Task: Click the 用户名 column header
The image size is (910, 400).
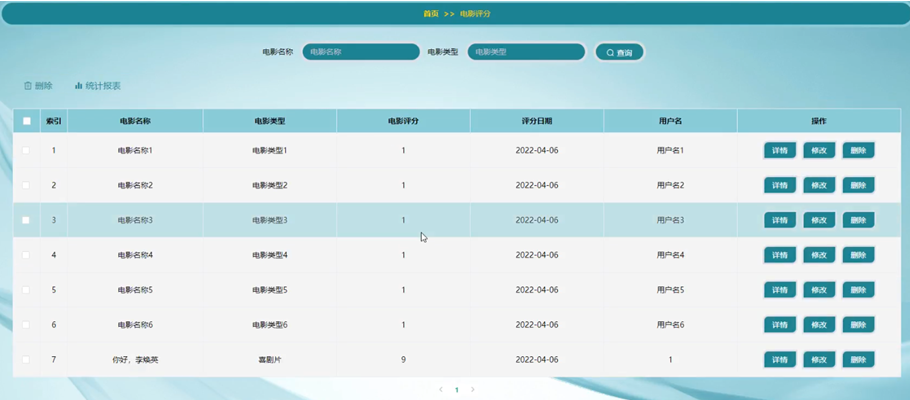Action: click(670, 121)
